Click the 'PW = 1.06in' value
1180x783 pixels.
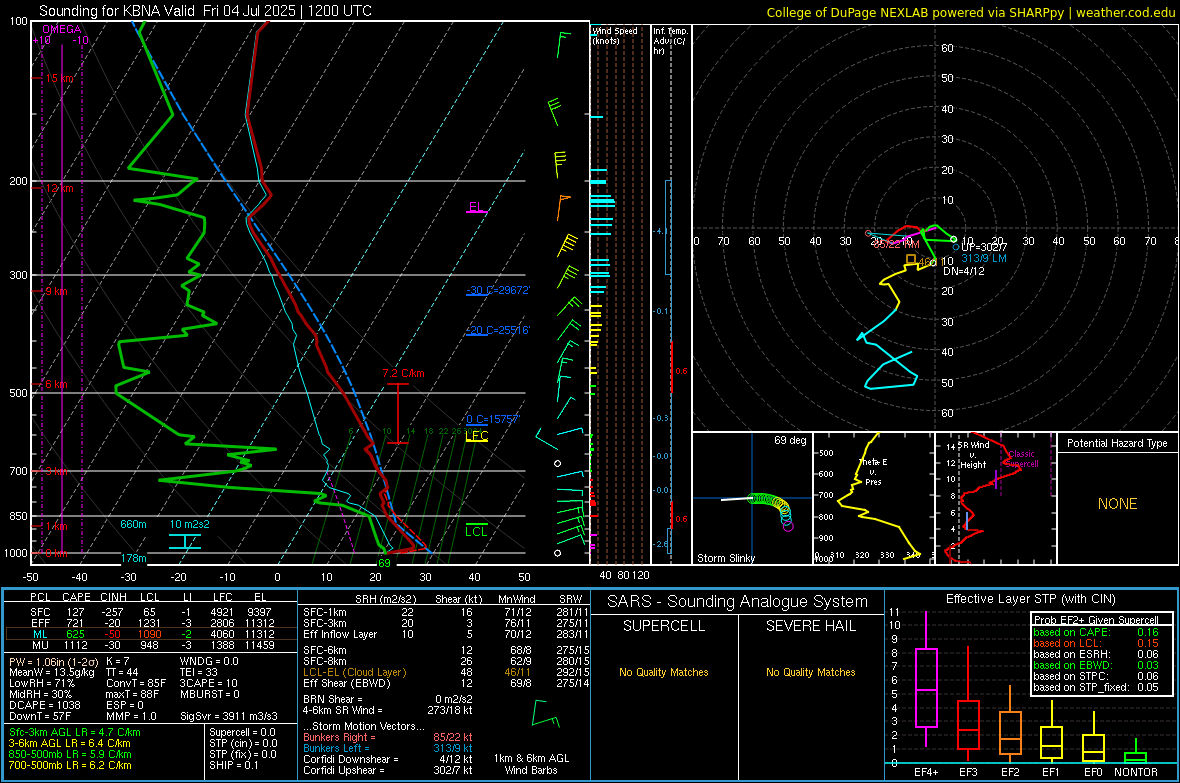(x=51, y=661)
